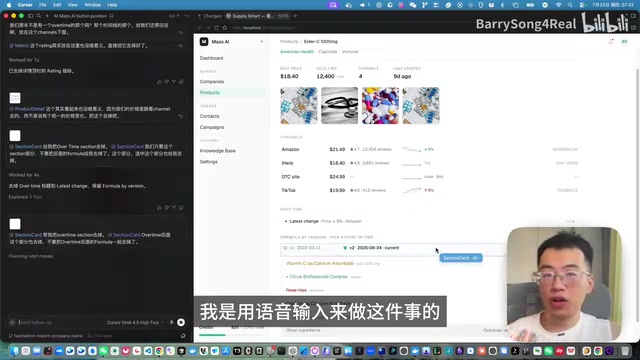
Task: Open the stethoscope product image thumbnail
Action: 340,105
